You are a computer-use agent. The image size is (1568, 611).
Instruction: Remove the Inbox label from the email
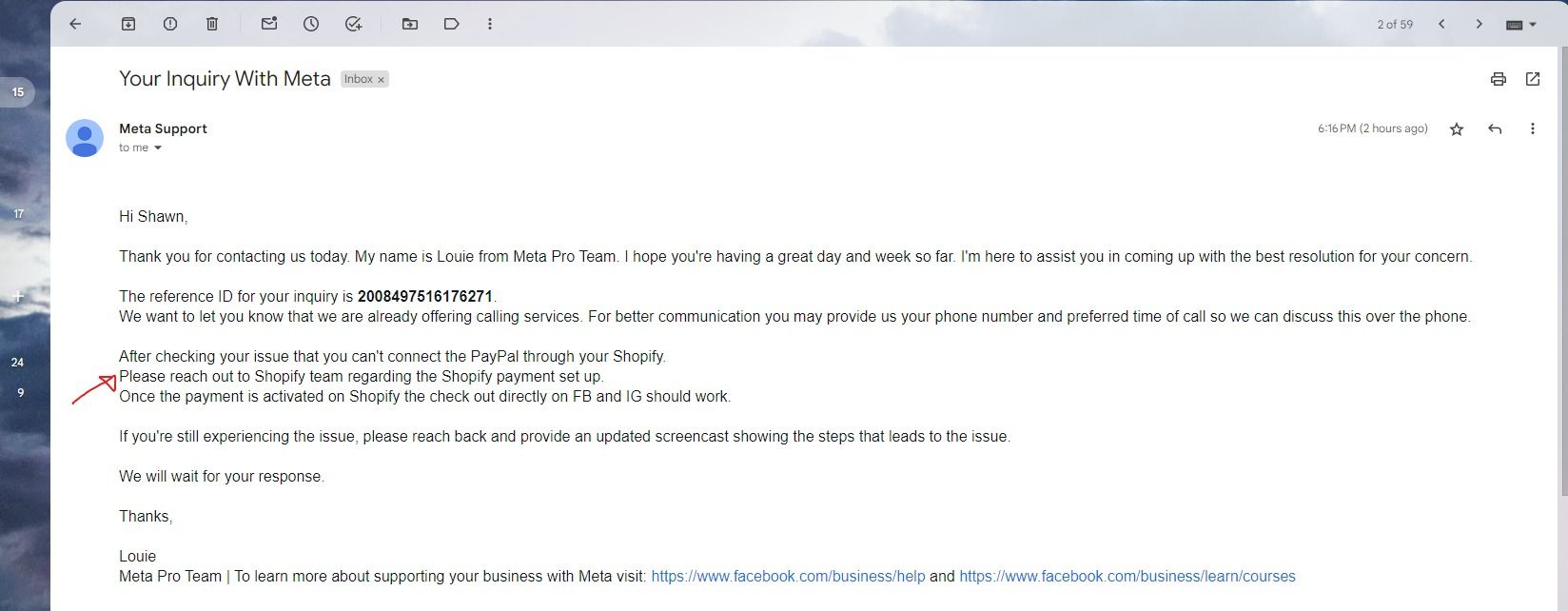[x=382, y=80]
